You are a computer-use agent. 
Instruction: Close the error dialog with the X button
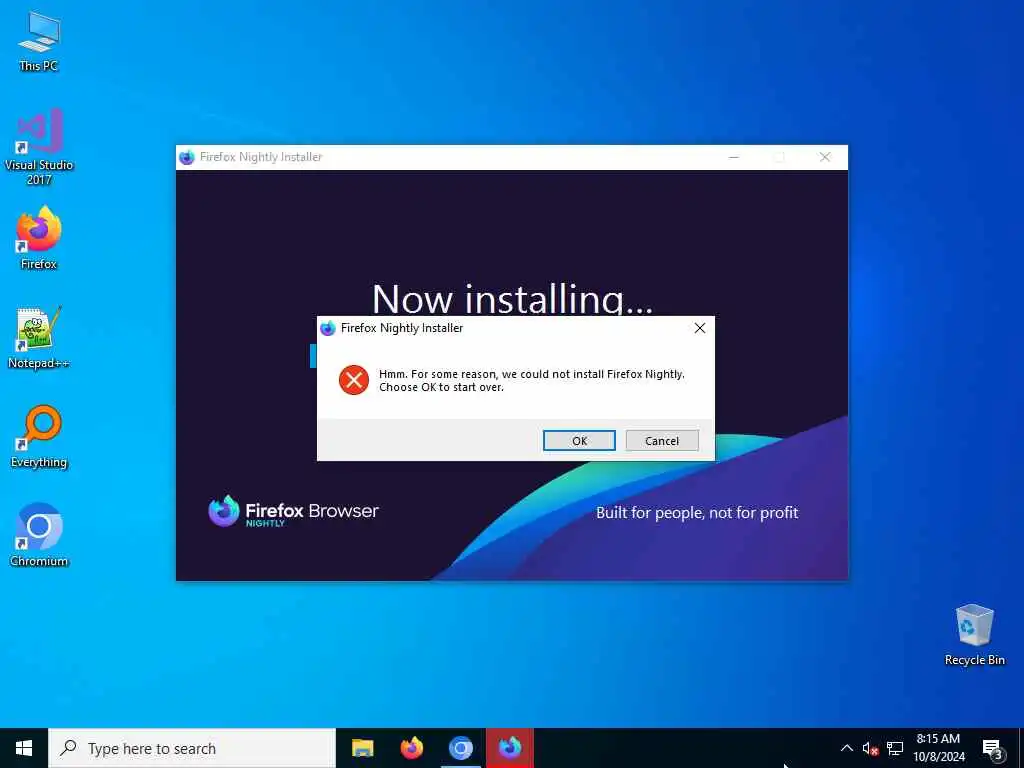point(699,328)
